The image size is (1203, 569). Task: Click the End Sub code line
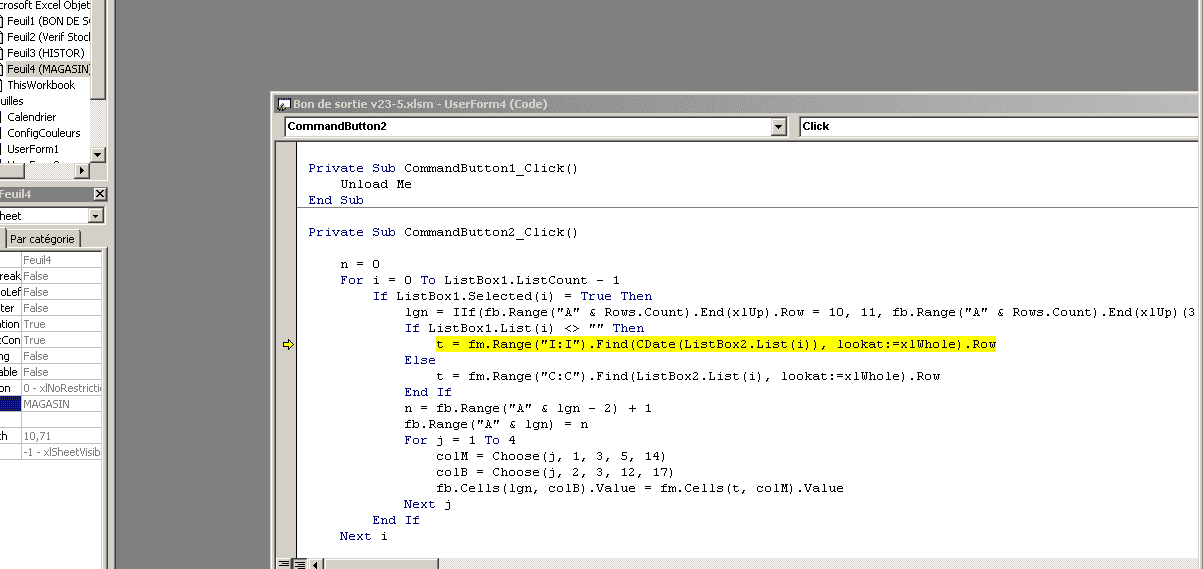point(336,200)
